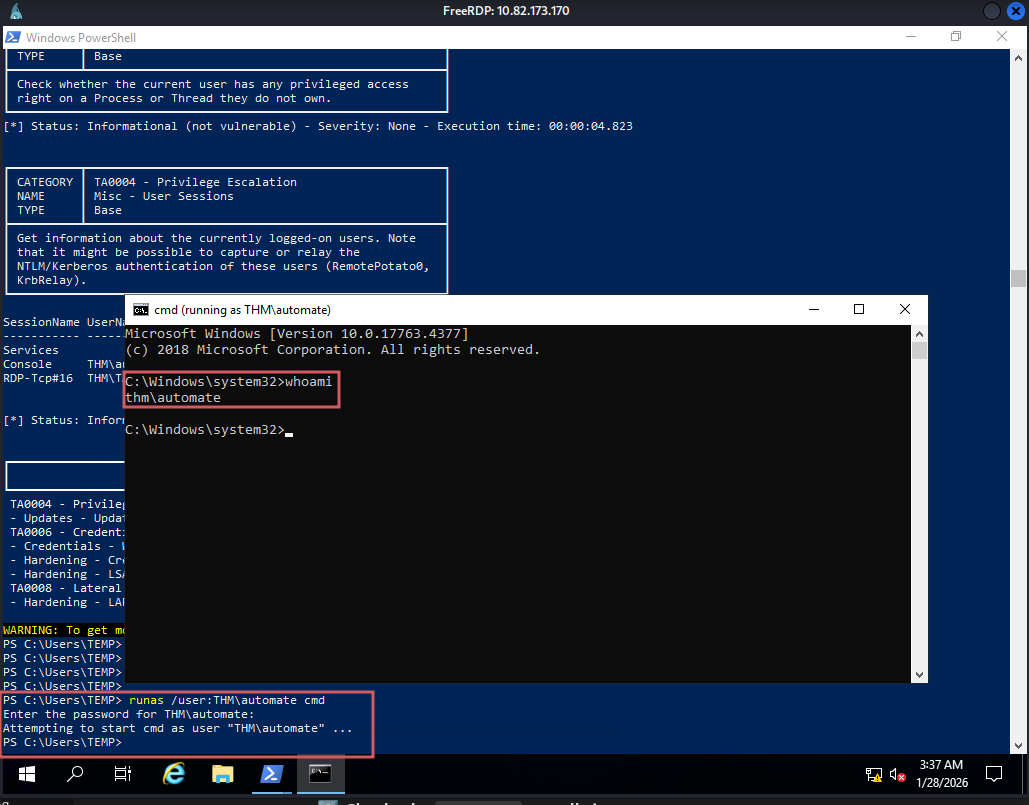Viewport: 1029px width, 805px height.
Task: Open the PowerShell title bar icon menu
Action: 13,37
